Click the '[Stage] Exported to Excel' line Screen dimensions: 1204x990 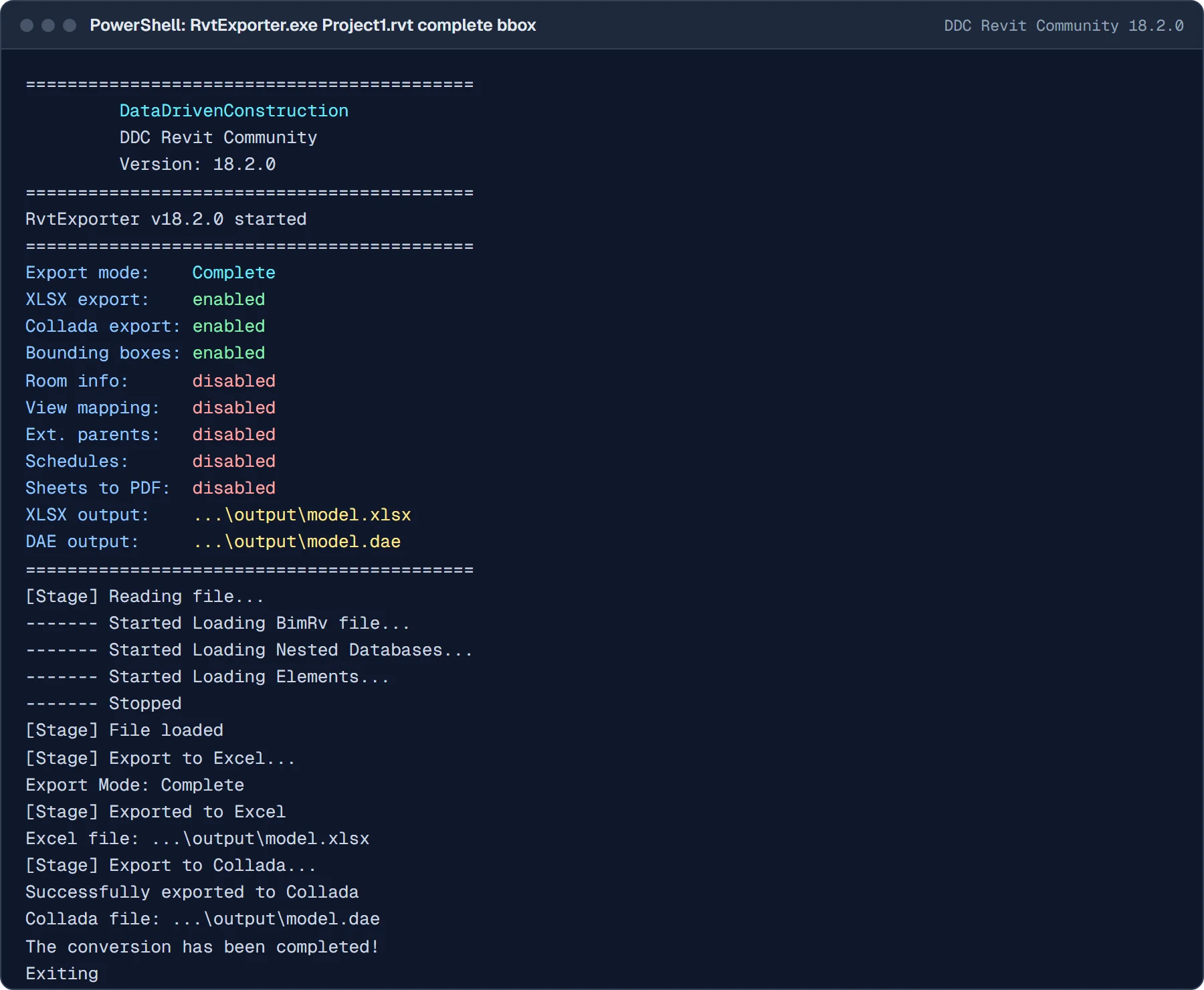(155, 812)
